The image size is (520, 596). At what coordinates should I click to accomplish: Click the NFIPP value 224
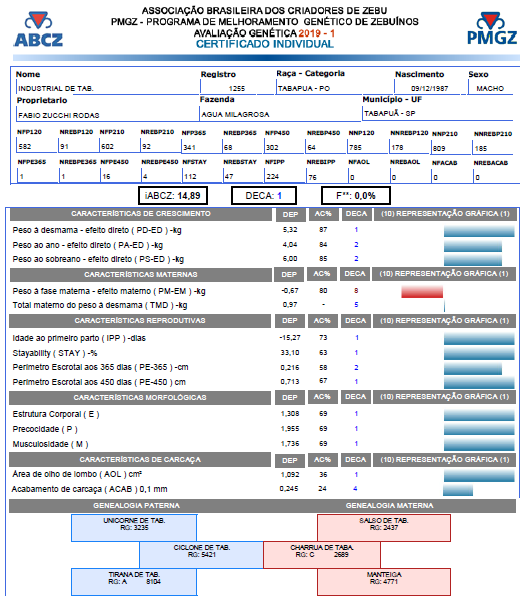click(273, 177)
